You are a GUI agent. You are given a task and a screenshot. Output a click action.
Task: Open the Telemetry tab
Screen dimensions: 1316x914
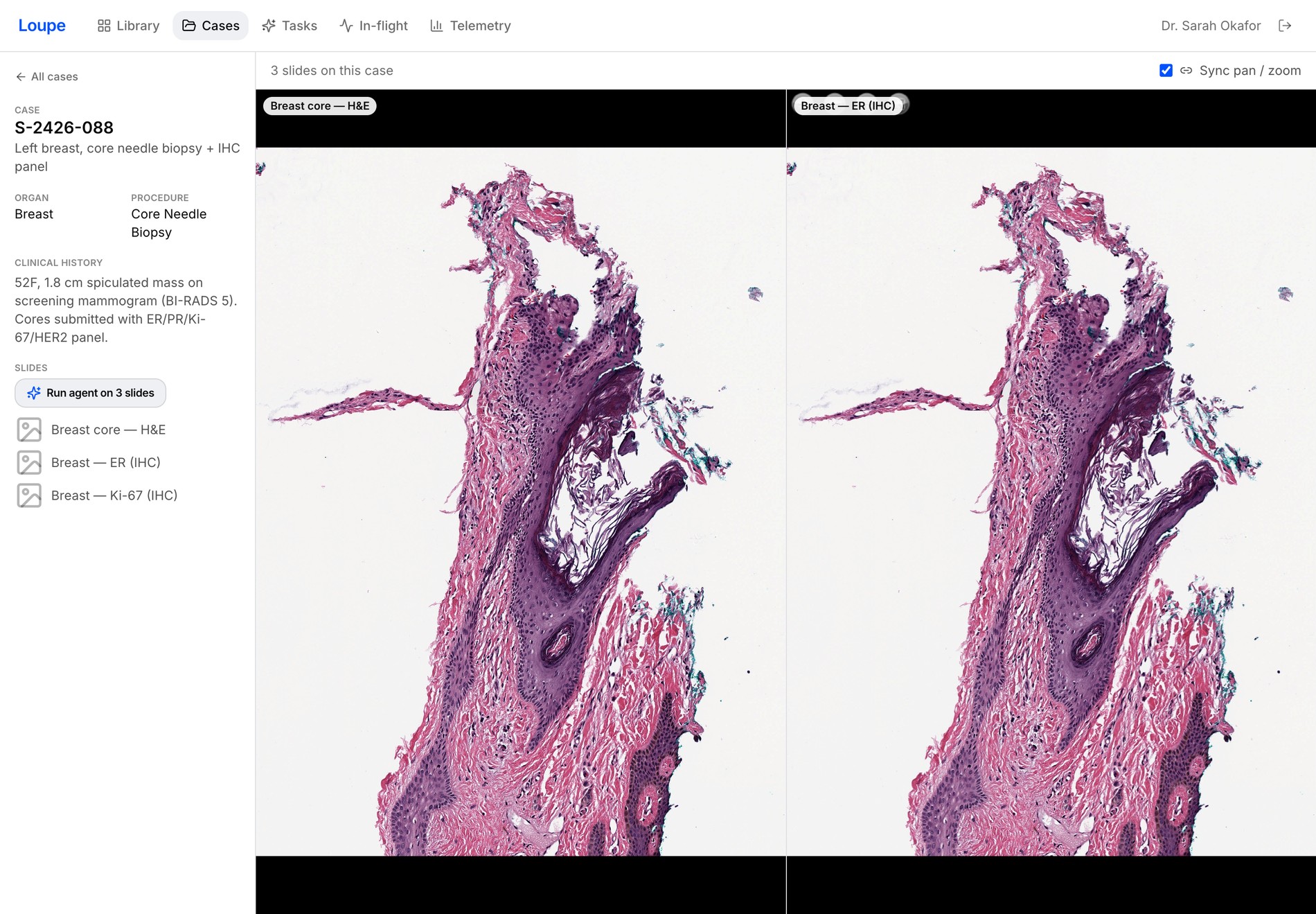470,26
